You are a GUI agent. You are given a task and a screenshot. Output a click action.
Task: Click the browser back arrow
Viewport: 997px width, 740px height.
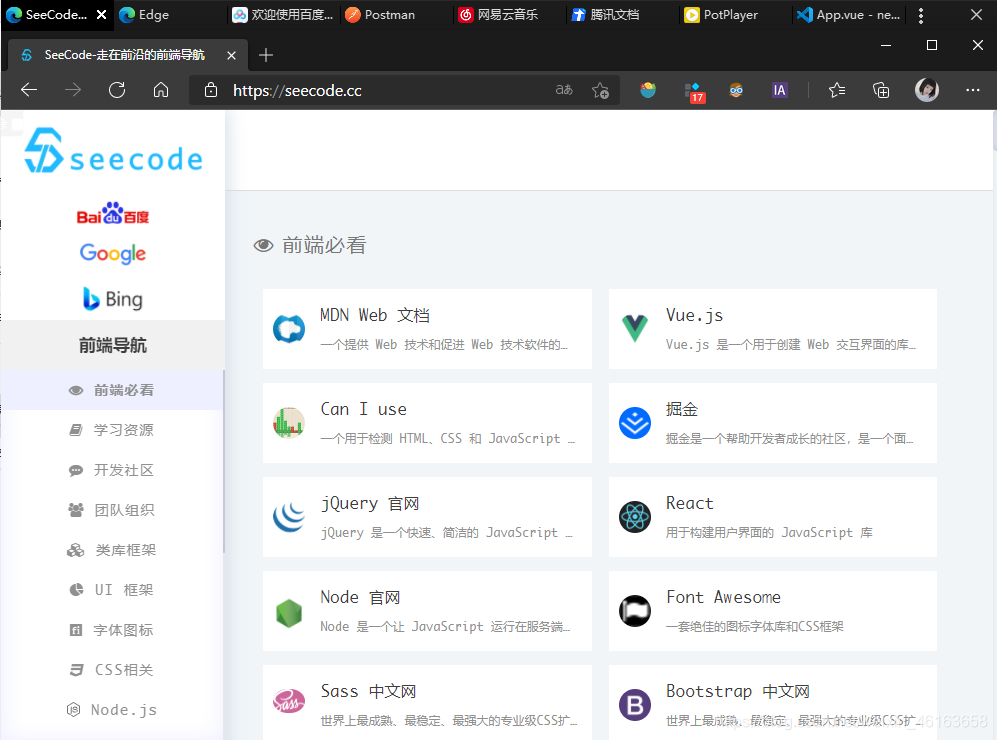(x=29, y=90)
